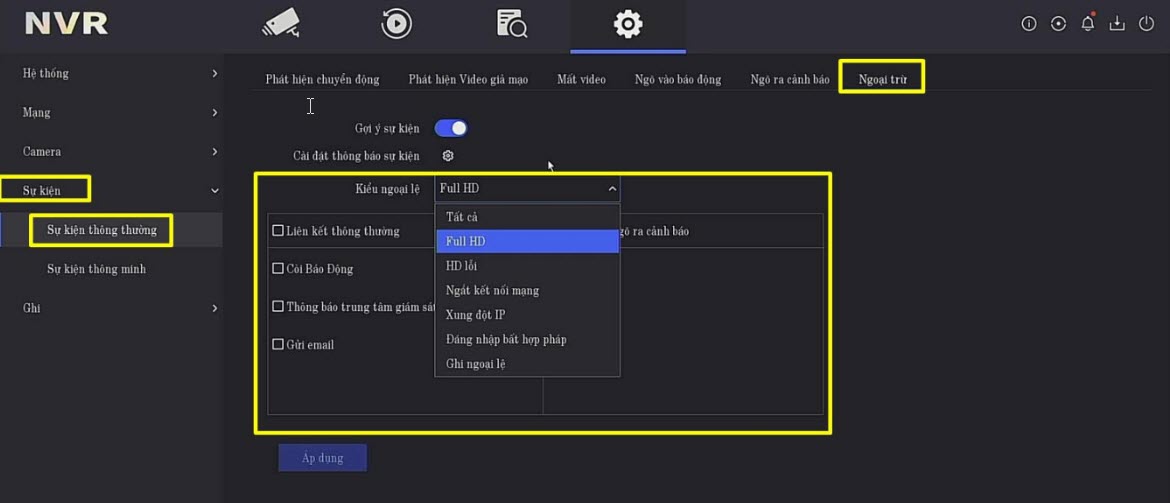The width and height of the screenshot is (1170, 503).
Task: Check the Còi Báo Động checkbox
Action: (x=279, y=269)
